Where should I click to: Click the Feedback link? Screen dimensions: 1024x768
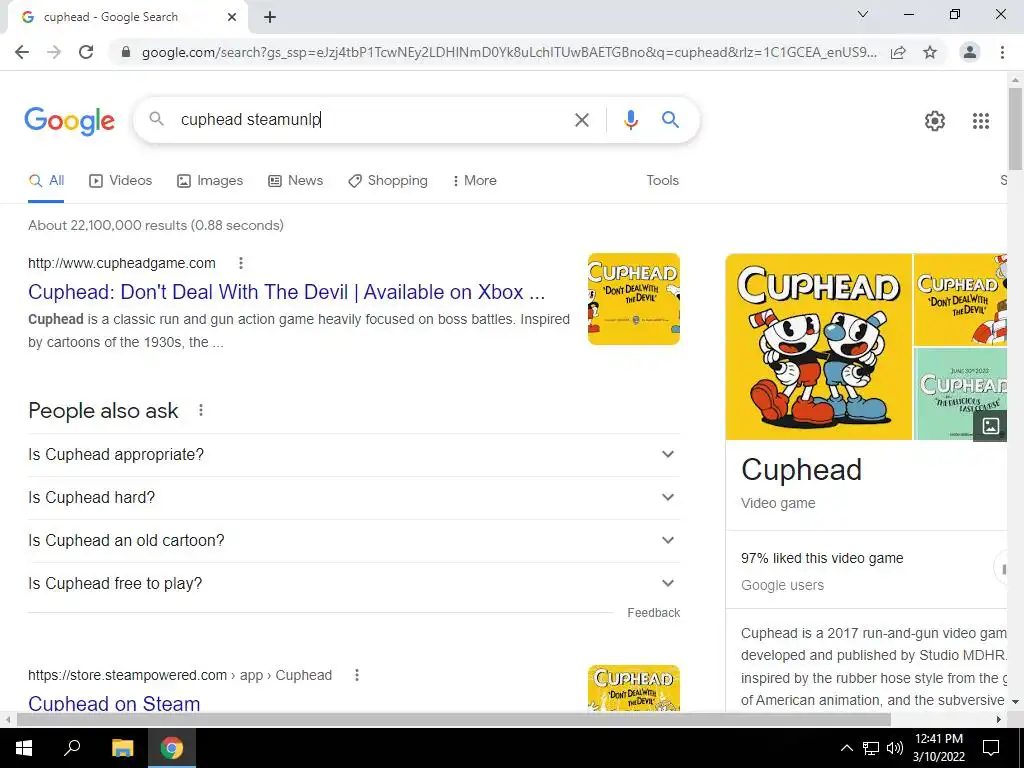[653, 613]
